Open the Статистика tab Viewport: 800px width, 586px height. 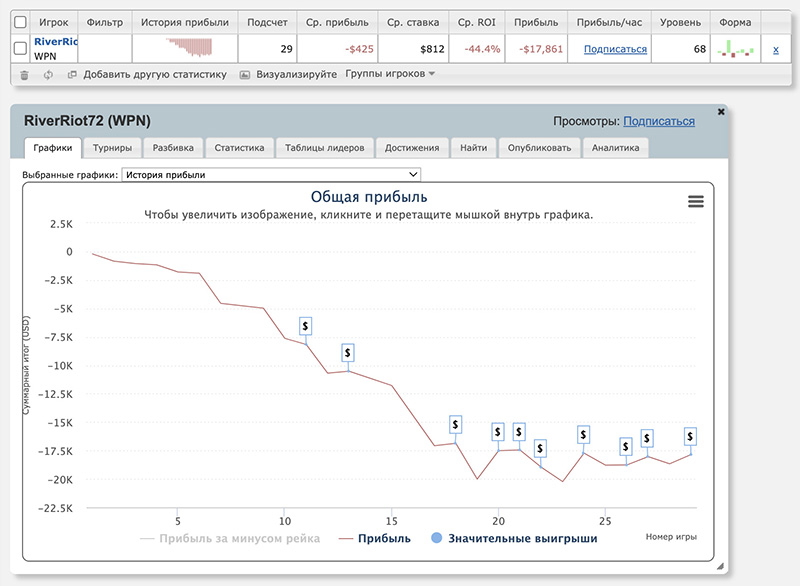(239, 148)
